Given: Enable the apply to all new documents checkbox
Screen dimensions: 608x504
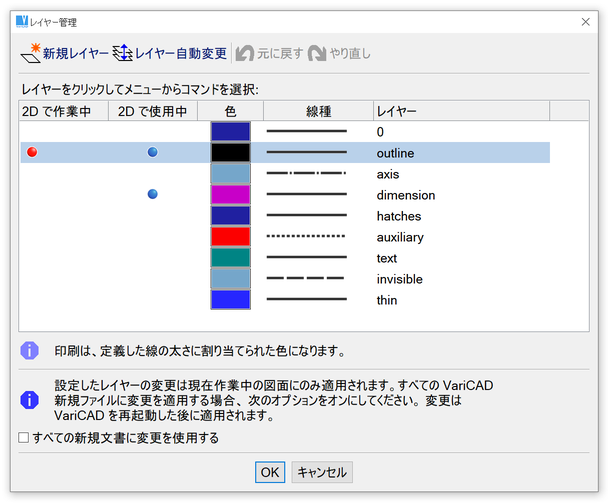Looking at the screenshot, I should (x=24, y=438).
